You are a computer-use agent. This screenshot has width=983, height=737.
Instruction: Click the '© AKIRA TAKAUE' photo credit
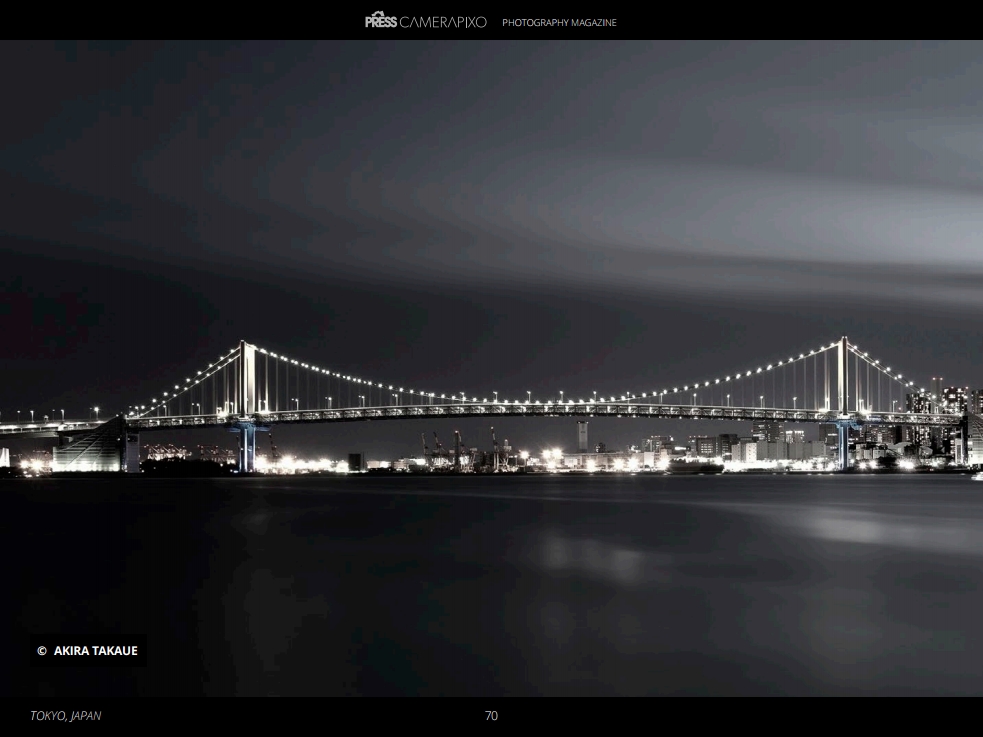click(x=87, y=651)
